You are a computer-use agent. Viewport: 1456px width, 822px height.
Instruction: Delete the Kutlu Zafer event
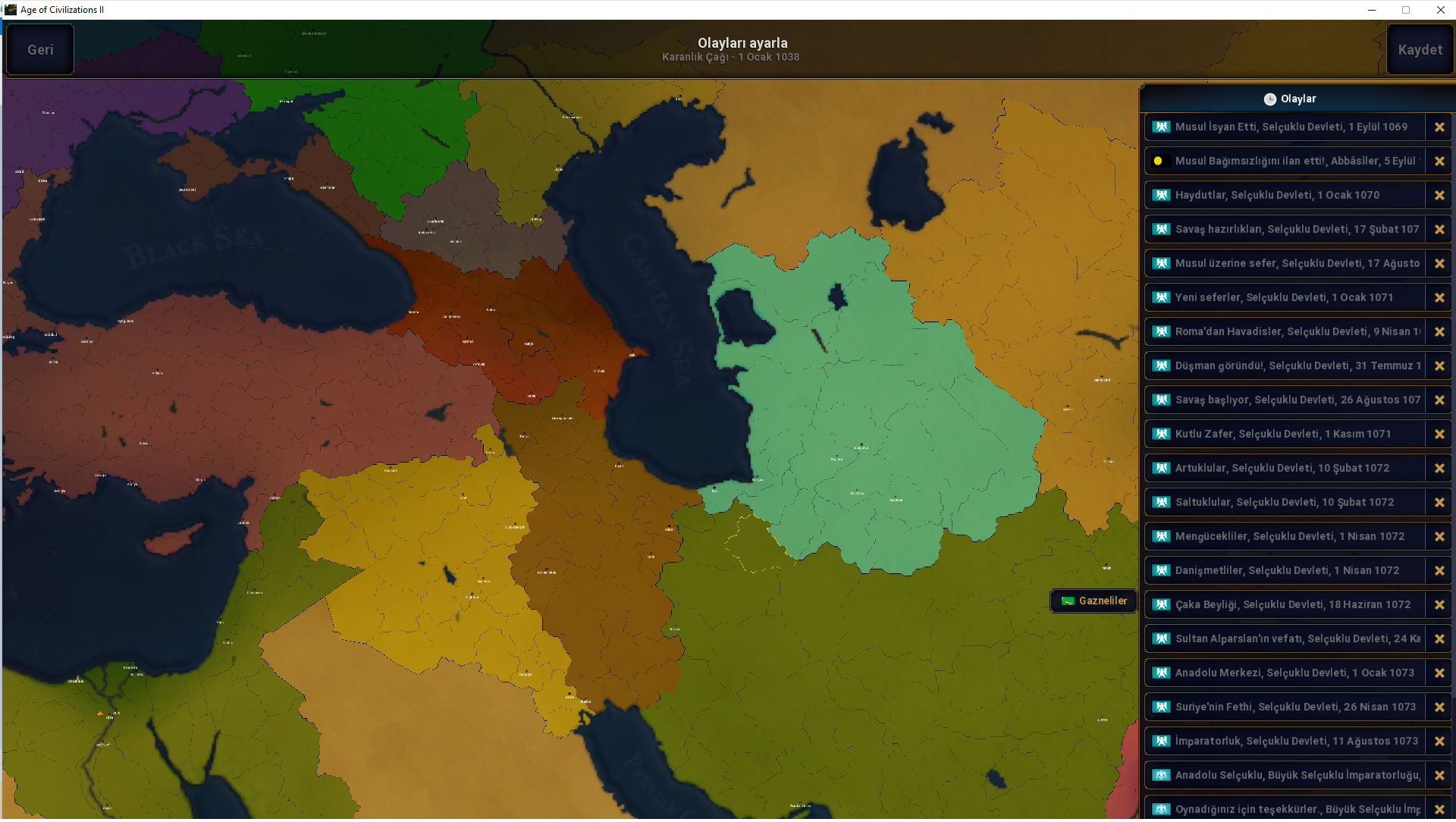coord(1439,435)
